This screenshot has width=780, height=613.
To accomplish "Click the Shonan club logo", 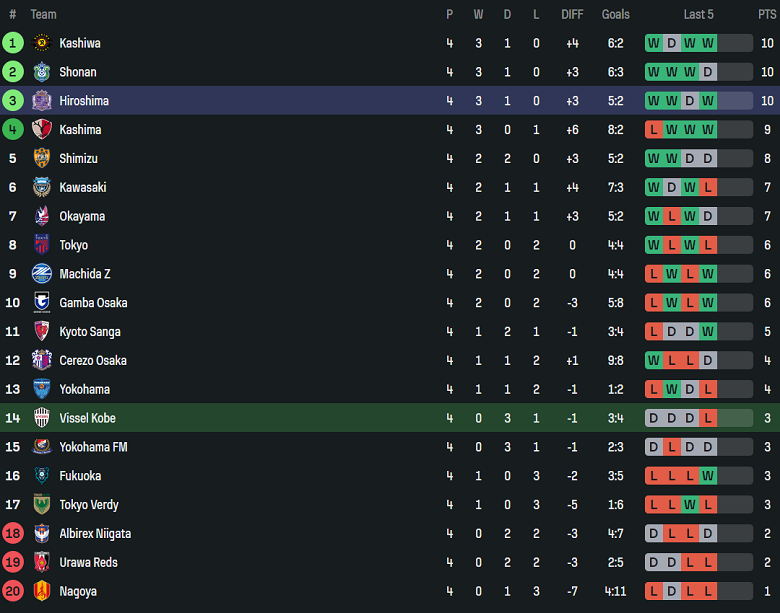I will coord(42,72).
